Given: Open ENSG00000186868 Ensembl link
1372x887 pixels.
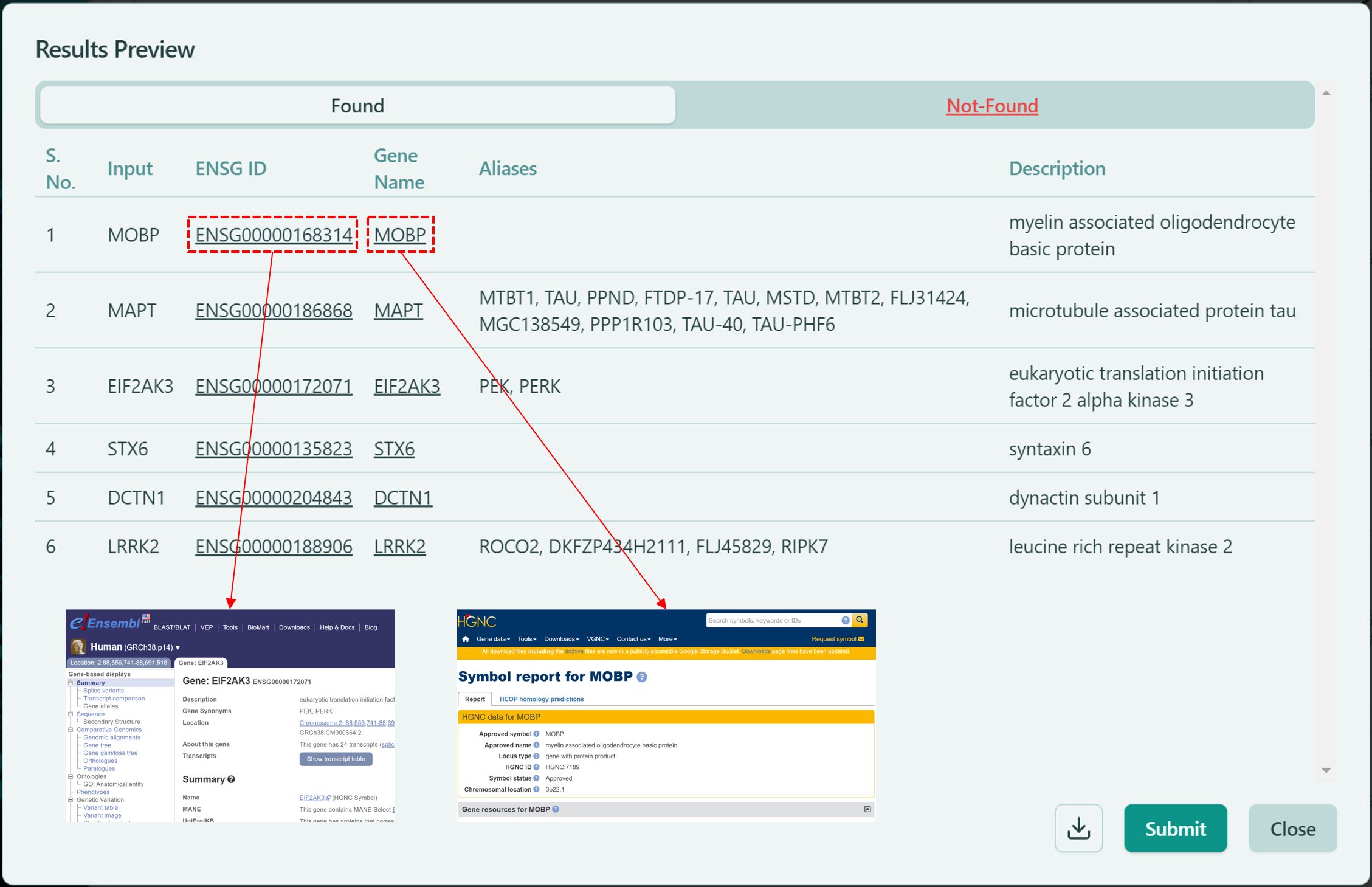Looking at the screenshot, I should click(274, 311).
